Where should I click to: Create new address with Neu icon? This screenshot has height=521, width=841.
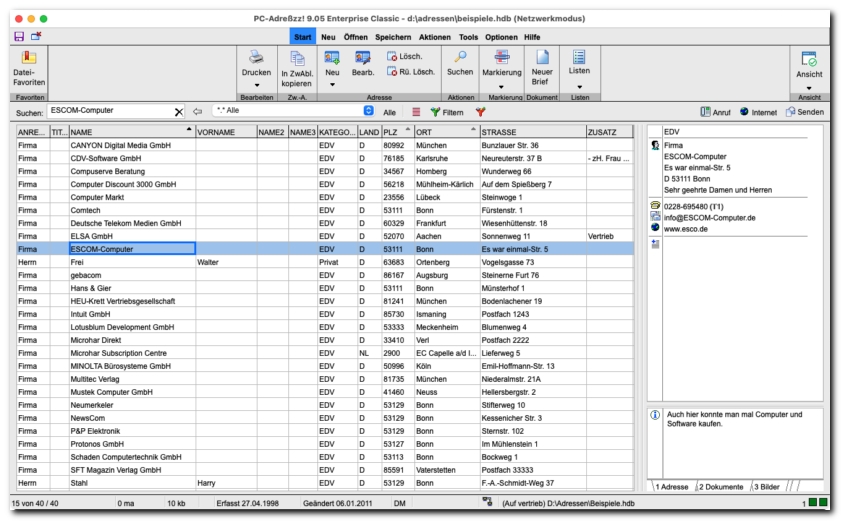click(x=332, y=57)
